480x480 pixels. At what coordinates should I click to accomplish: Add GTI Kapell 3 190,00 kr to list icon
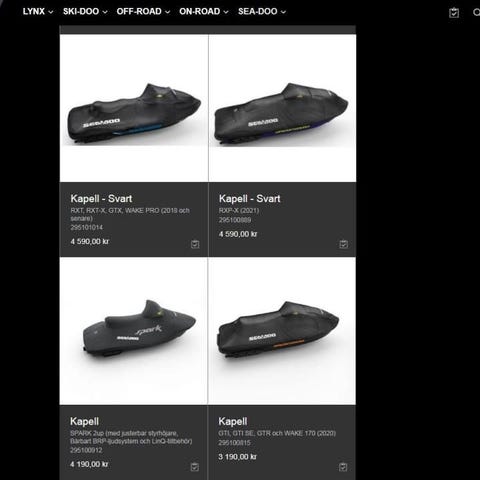pos(343,467)
